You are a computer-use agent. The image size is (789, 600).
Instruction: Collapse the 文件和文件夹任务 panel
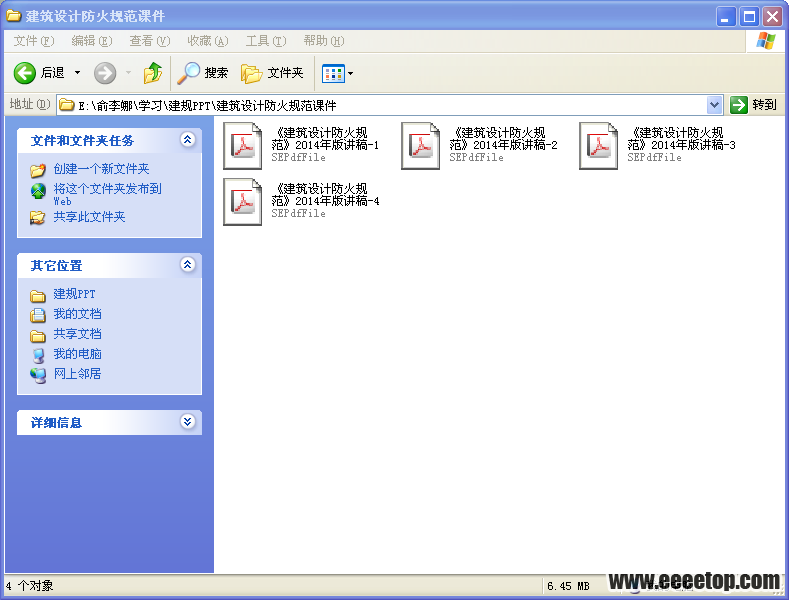pos(188,140)
